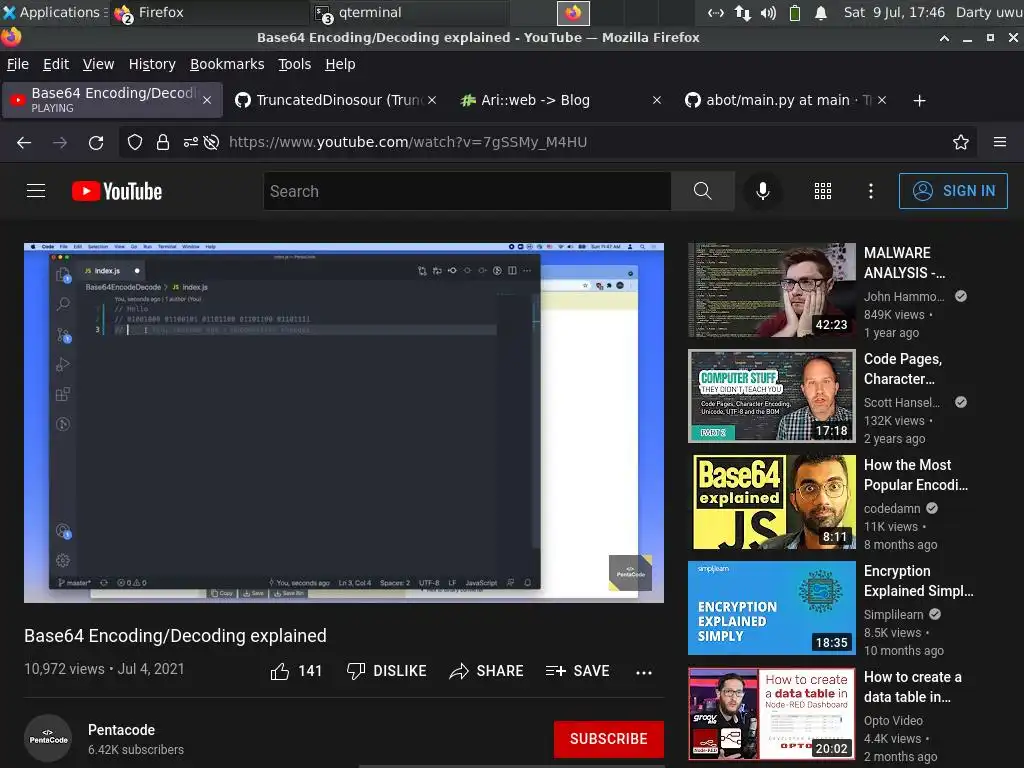Open the Encryption Explained Simply 18:35 thumbnail
Viewport: 1024px width, 768px height.
(x=772, y=608)
